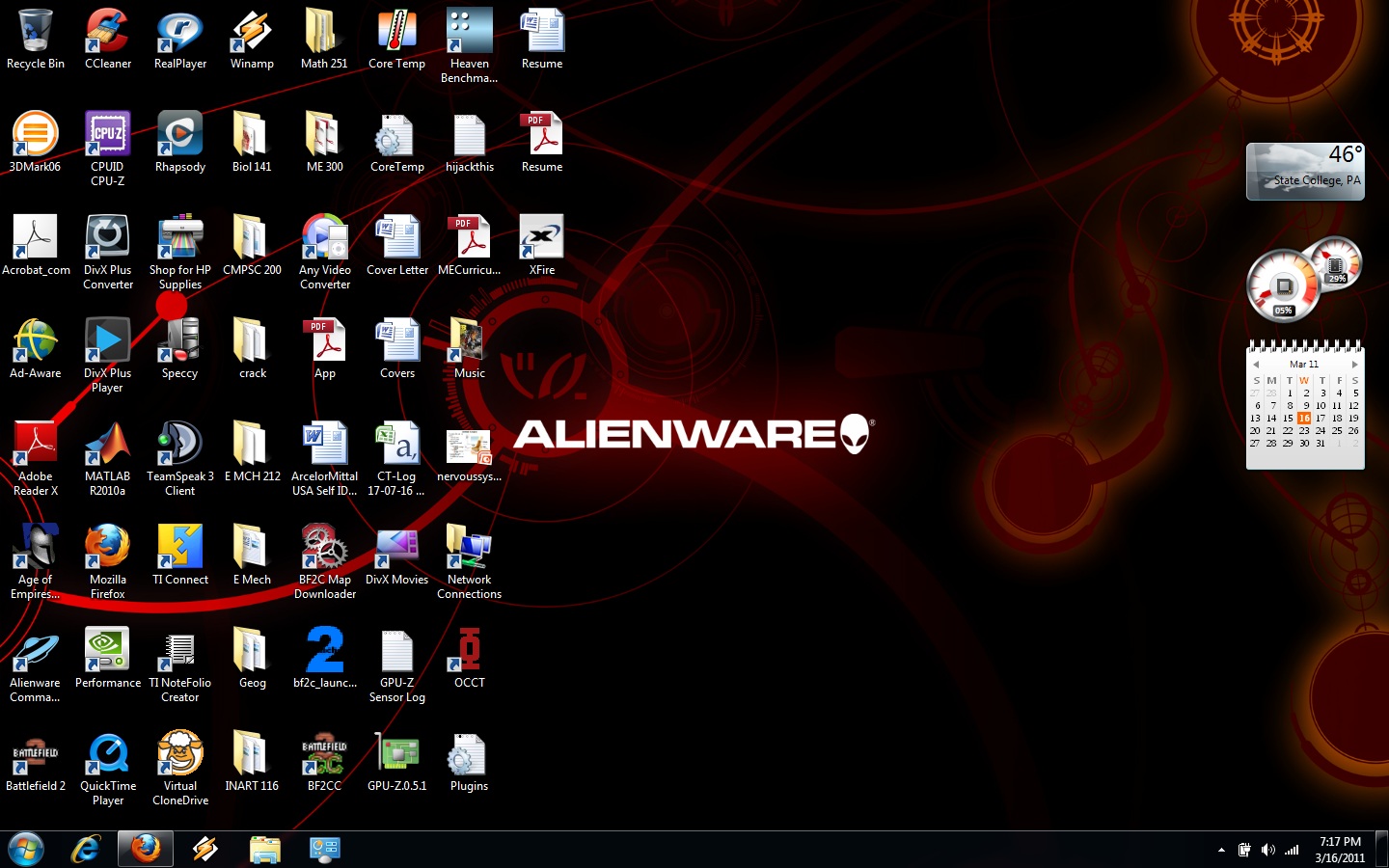This screenshot has height=868, width=1389.
Task: Show hidden system tray icons
Action: 1221,850
